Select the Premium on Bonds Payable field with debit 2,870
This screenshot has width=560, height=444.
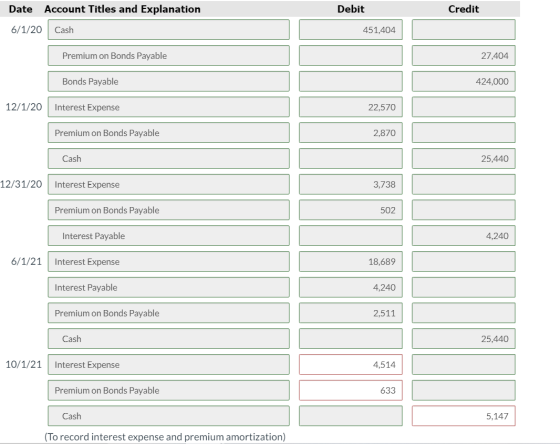[x=169, y=133]
